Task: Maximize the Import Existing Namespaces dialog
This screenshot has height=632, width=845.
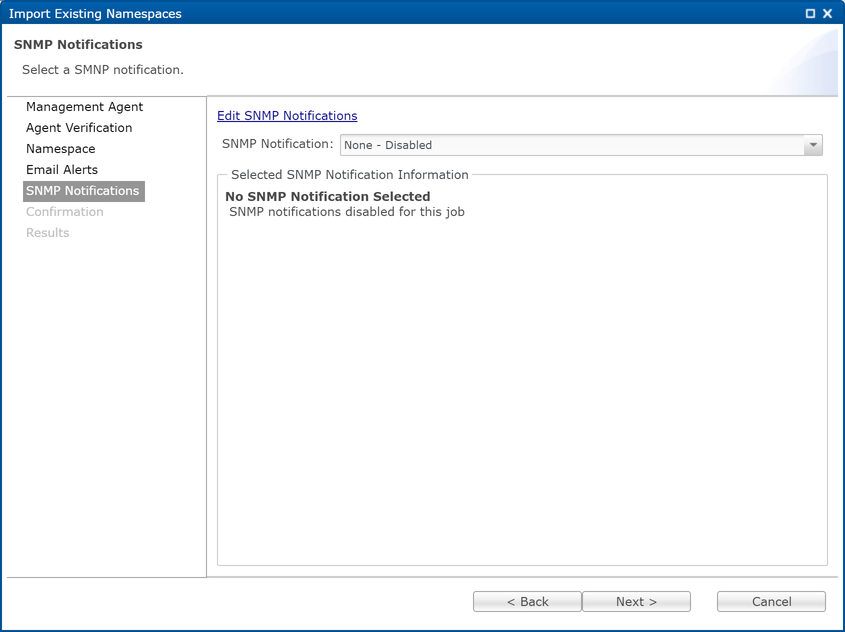Action: coord(810,13)
